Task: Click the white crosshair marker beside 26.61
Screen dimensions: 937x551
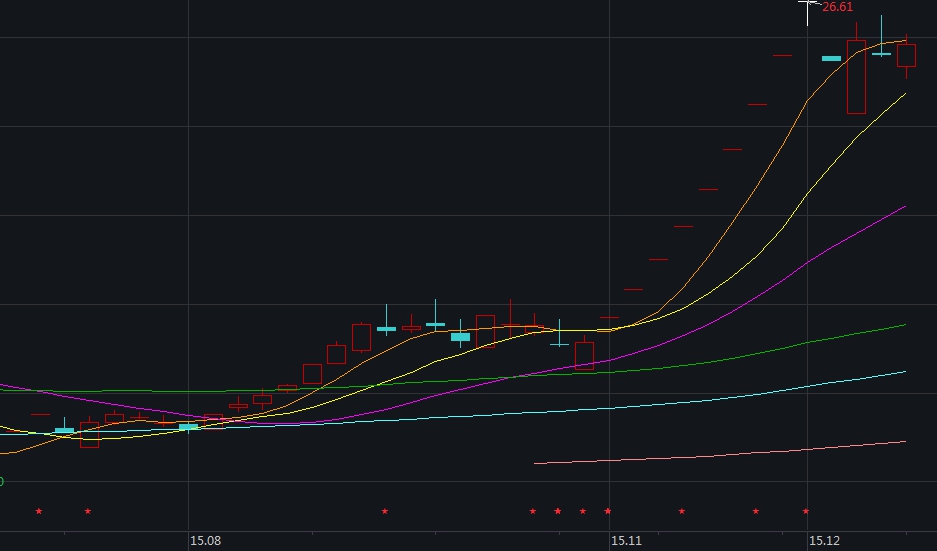Action: click(808, 8)
